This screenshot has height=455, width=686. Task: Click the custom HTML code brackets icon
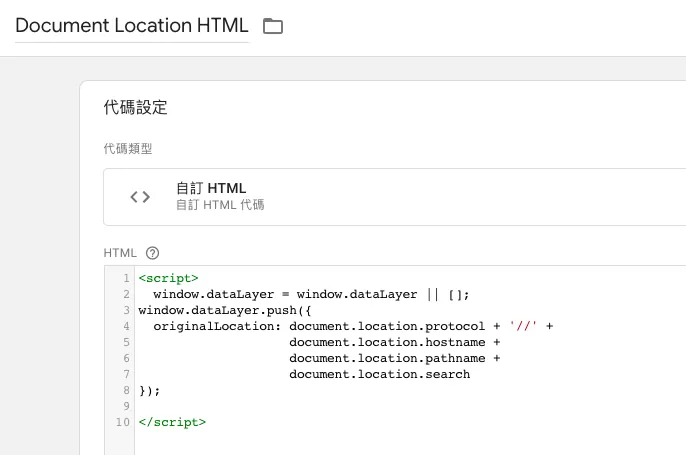tap(140, 197)
